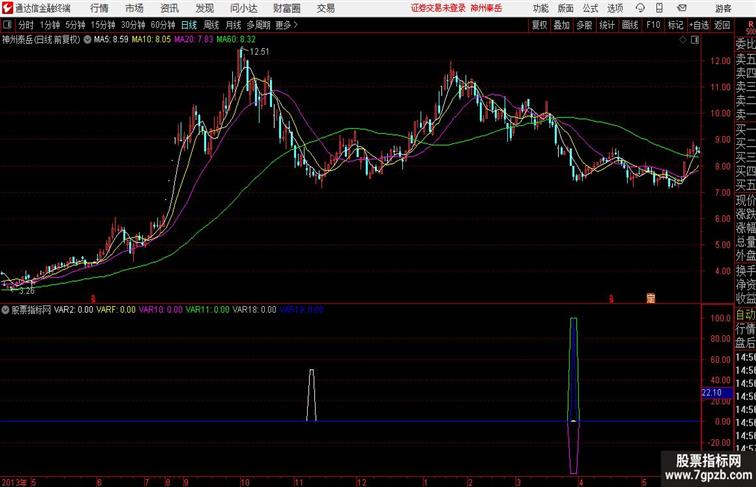This screenshot has height=487, width=756.
Task: Switch to 30分钟 period tab
Action: [x=133, y=25]
